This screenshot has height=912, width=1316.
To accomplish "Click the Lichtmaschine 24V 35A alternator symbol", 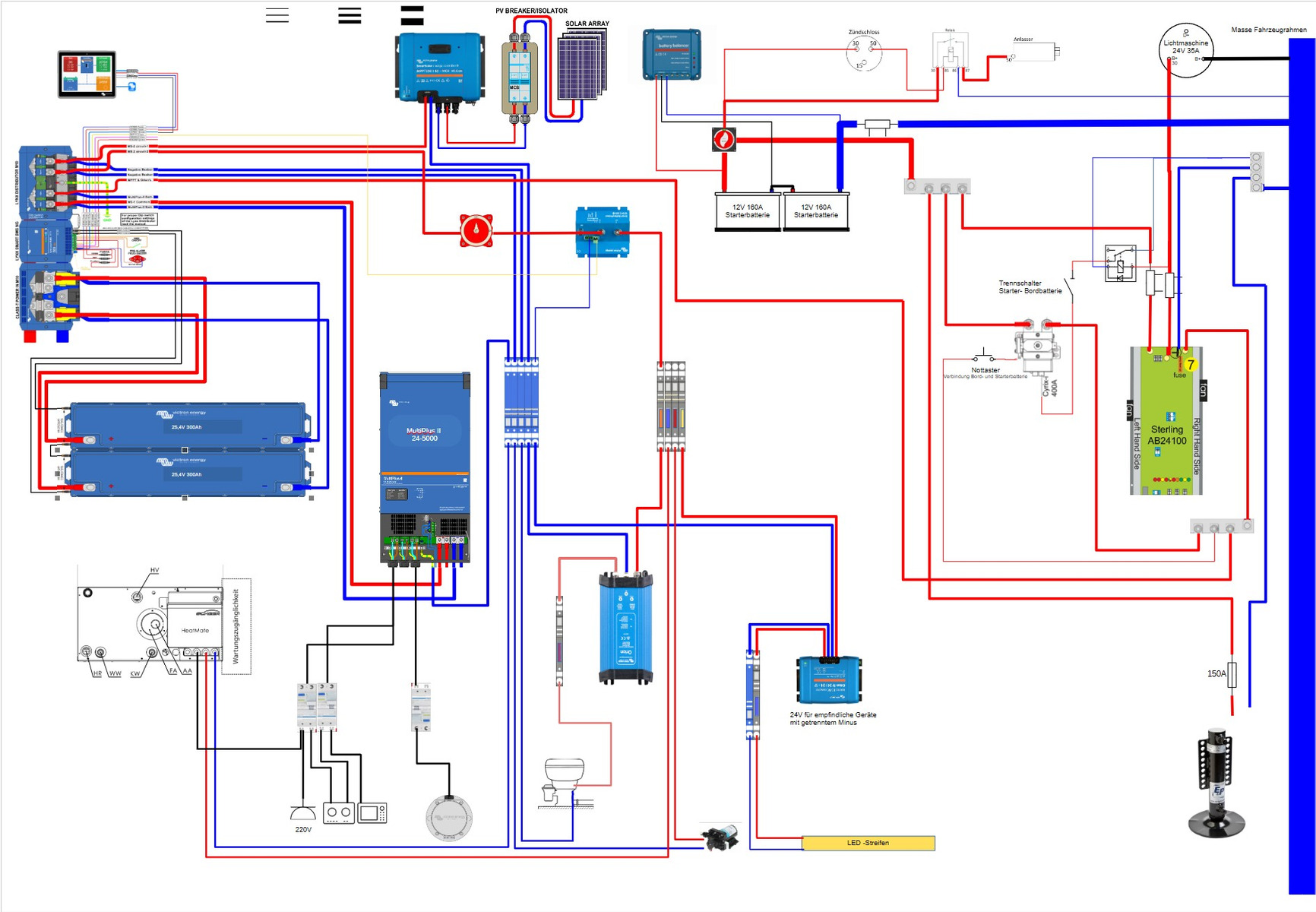I will click(1185, 50).
